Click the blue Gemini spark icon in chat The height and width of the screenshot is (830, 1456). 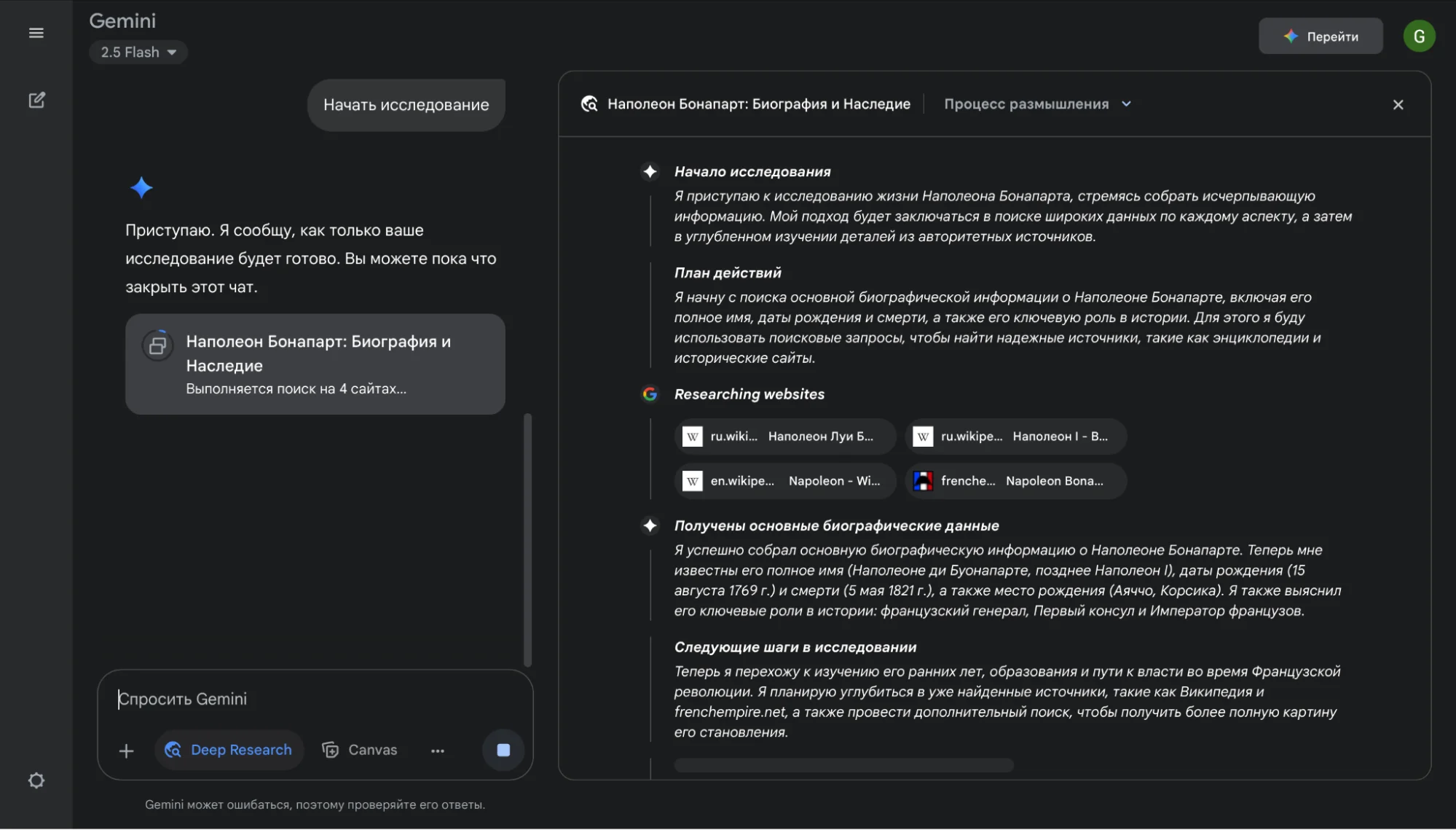click(141, 188)
